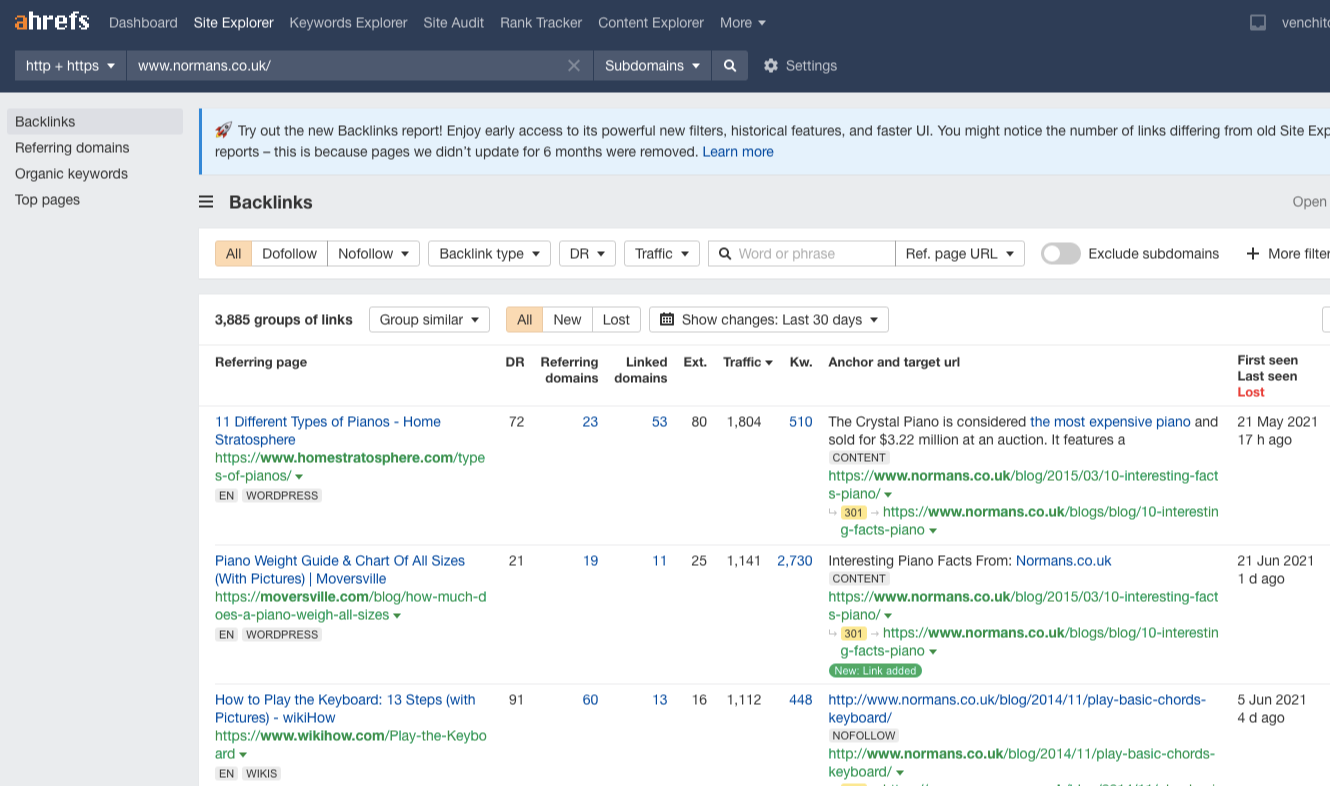Click Referring domains column header
The height and width of the screenshot is (786, 1330).
[x=569, y=370]
